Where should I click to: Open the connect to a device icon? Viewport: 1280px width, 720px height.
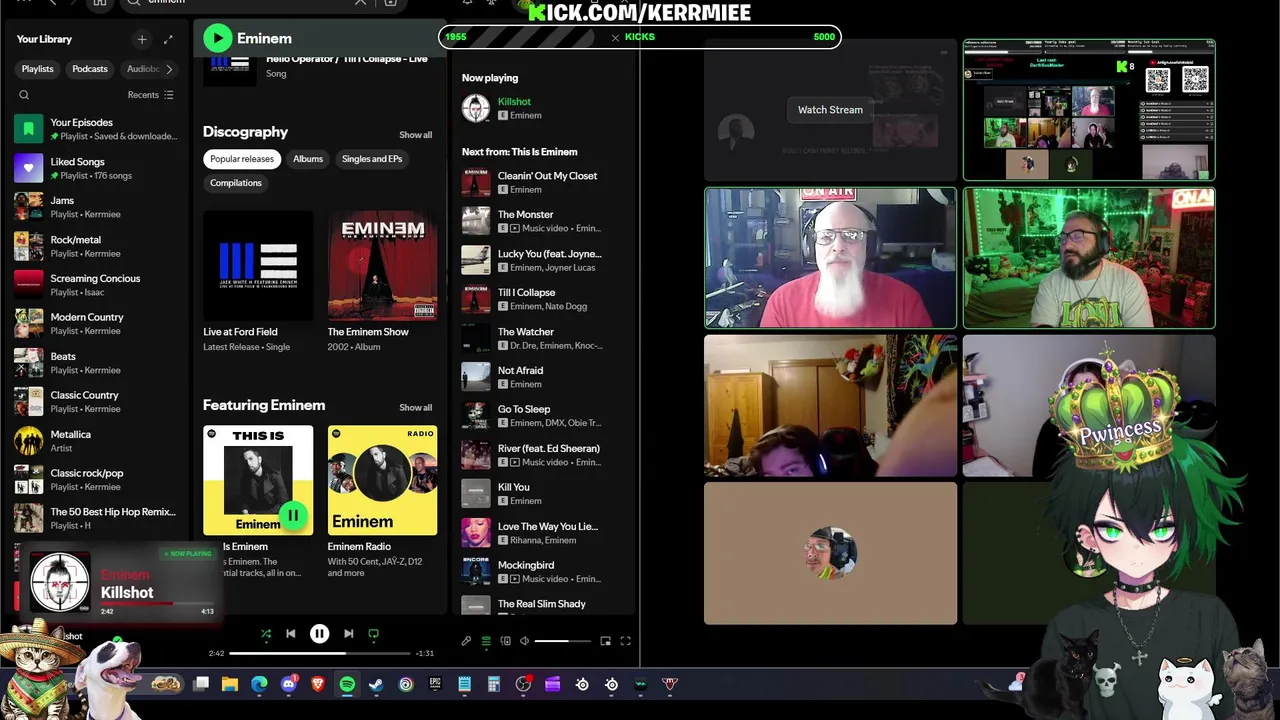coord(505,641)
